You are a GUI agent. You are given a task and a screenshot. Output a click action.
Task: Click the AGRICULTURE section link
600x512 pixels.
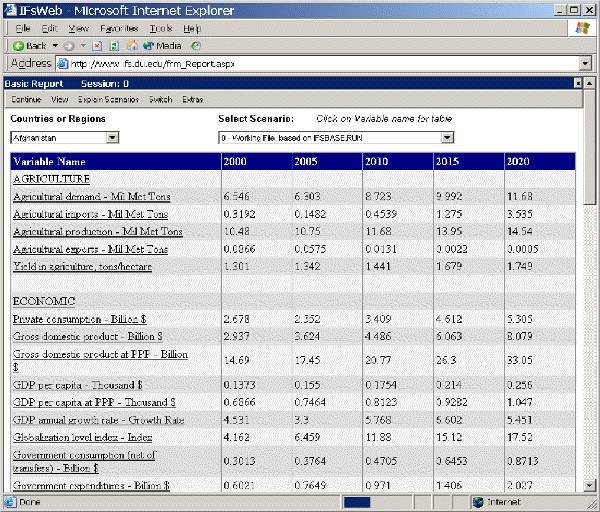51,179
